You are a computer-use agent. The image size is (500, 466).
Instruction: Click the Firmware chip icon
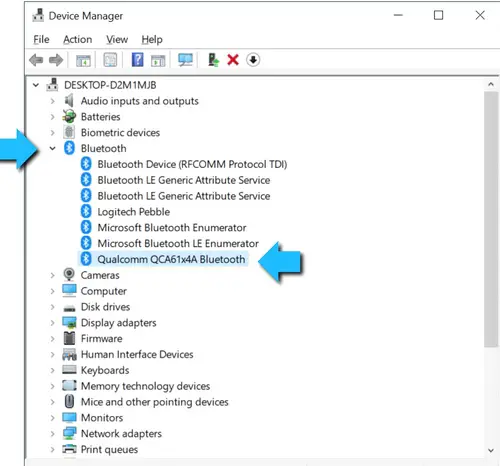click(69, 338)
